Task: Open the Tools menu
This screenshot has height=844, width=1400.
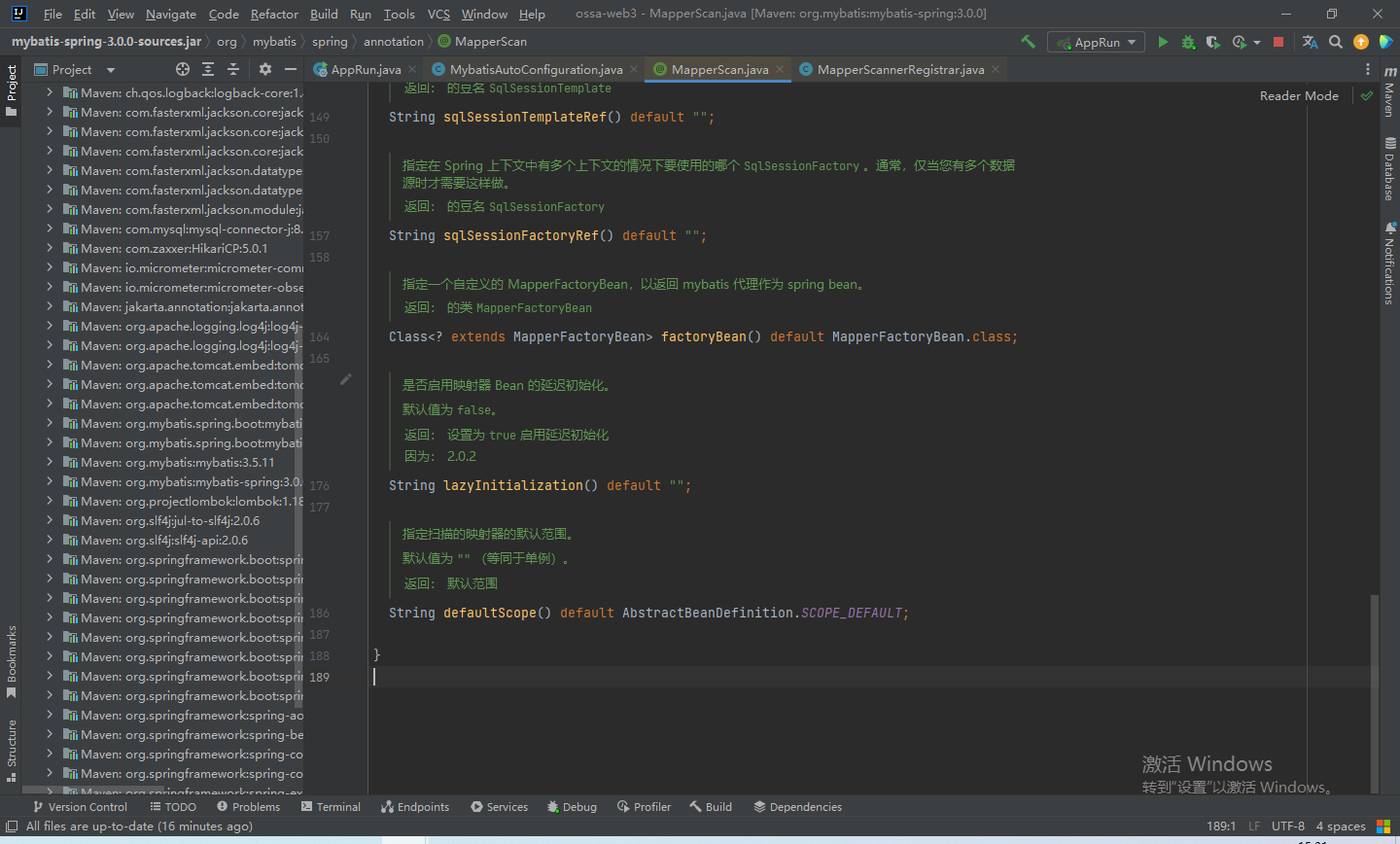Action: pos(399,14)
